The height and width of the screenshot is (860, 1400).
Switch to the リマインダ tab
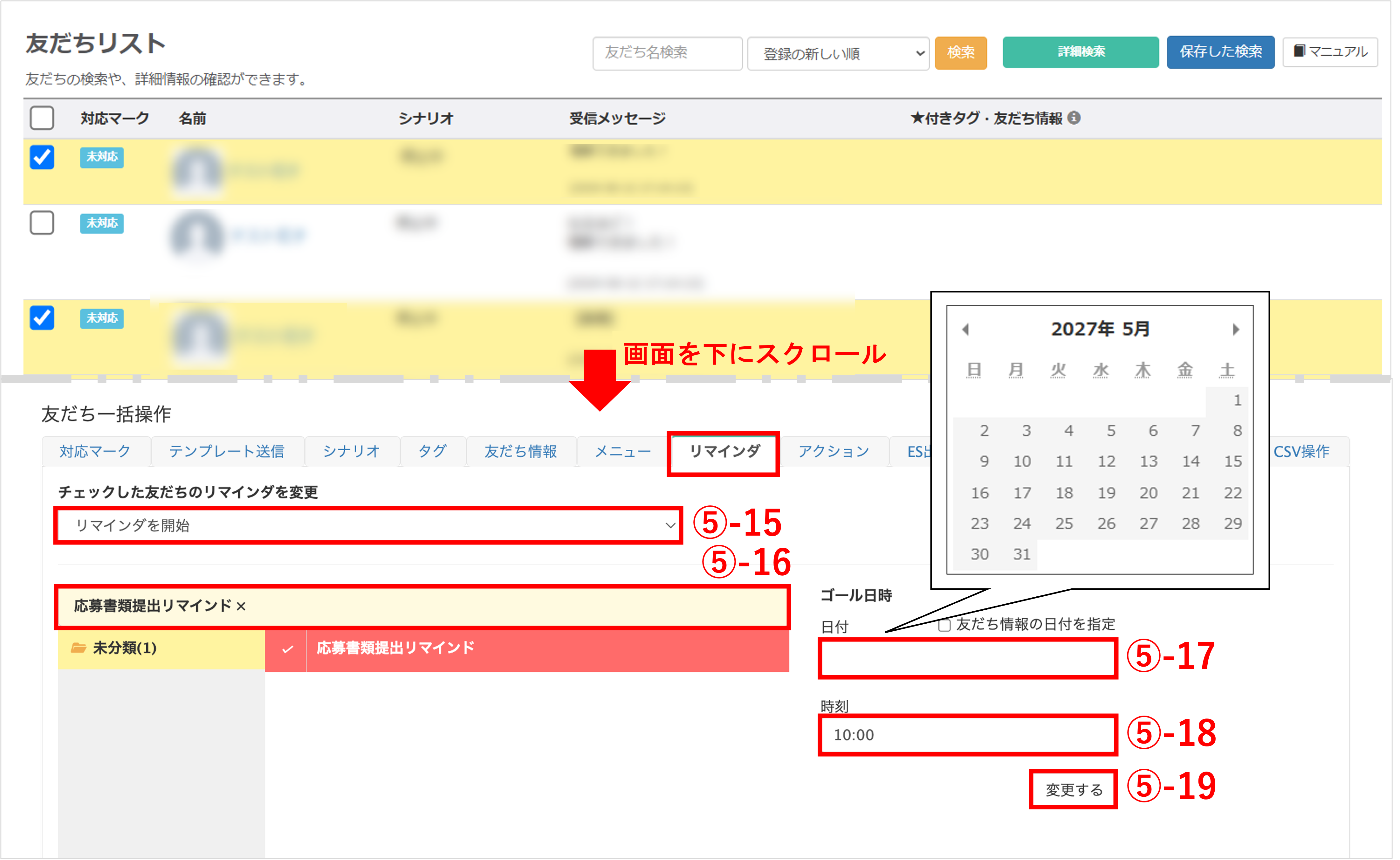tap(724, 452)
